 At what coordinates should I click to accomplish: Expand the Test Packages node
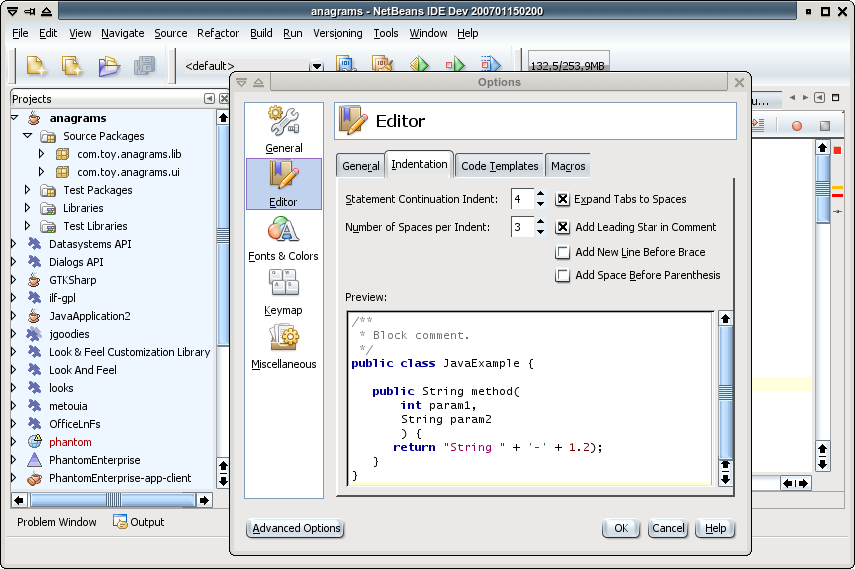click(x=27, y=190)
